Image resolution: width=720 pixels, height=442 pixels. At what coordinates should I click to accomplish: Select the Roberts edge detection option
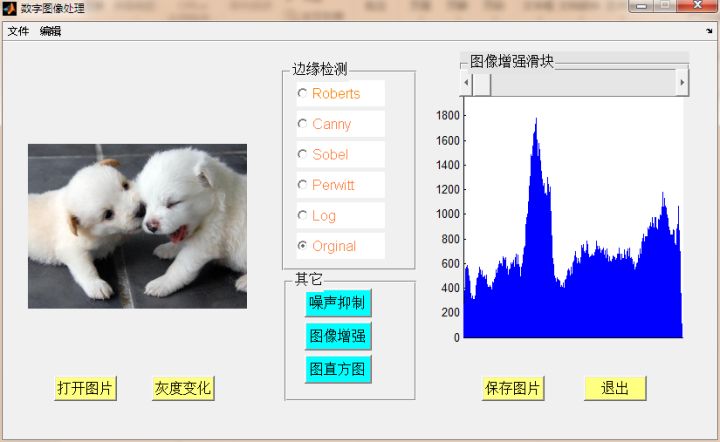[340, 94]
